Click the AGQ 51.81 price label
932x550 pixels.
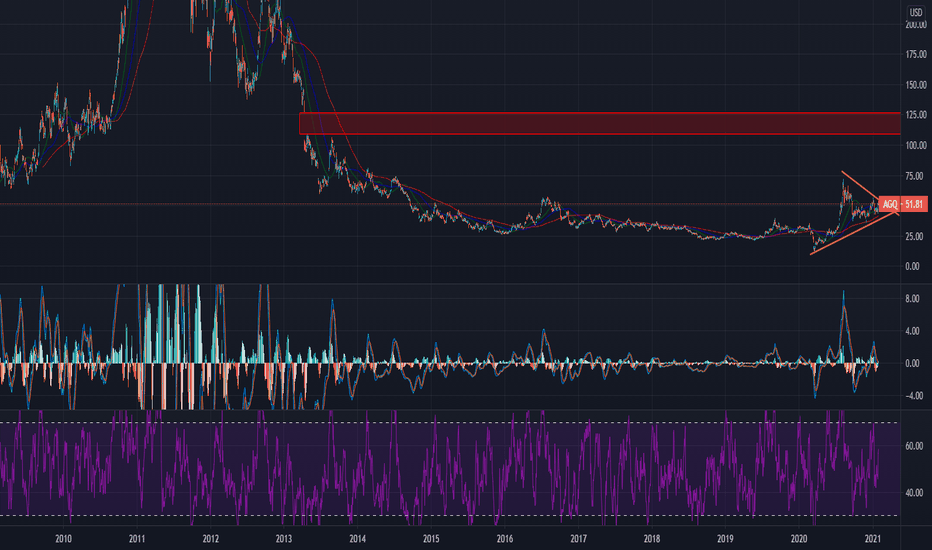(x=902, y=204)
